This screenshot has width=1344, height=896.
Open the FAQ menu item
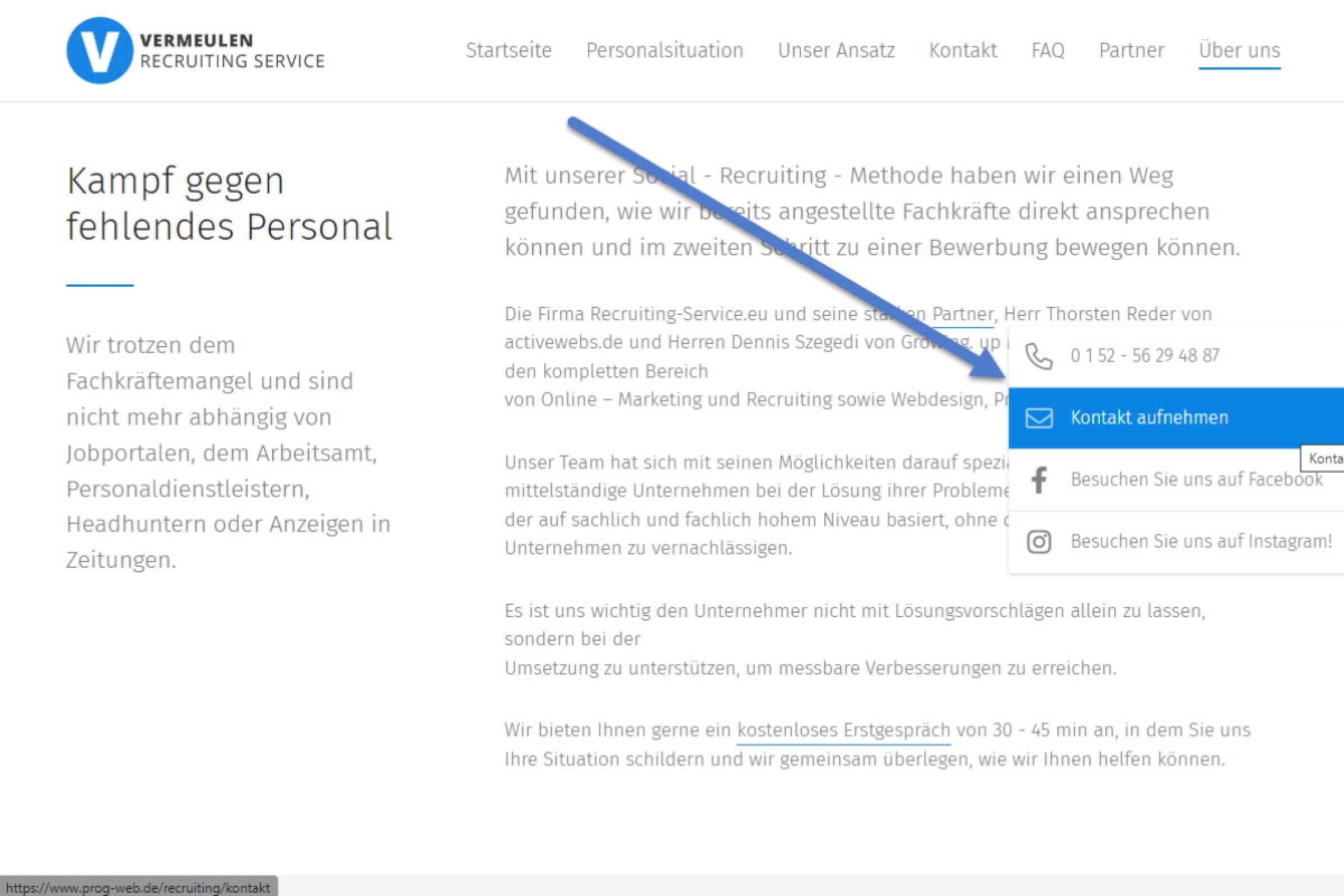(1047, 50)
